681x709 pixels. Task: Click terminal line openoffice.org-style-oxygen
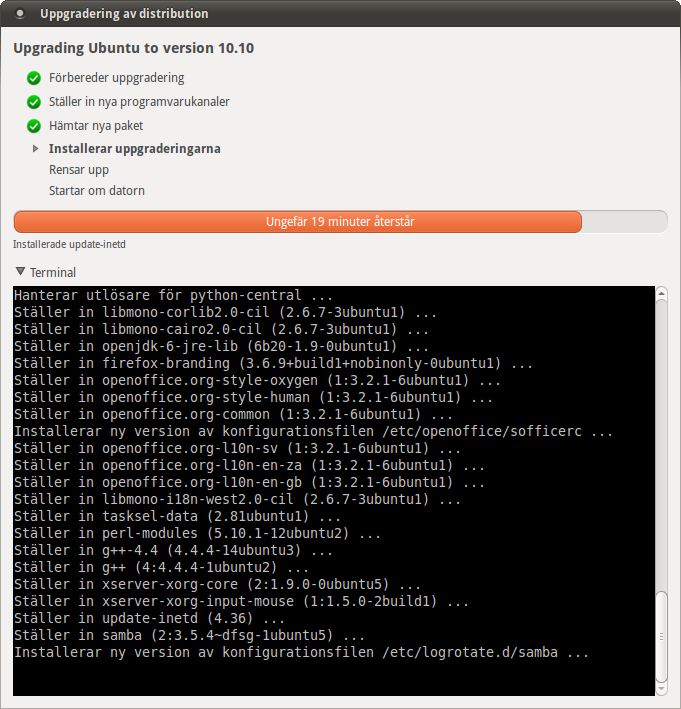pos(257,380)
